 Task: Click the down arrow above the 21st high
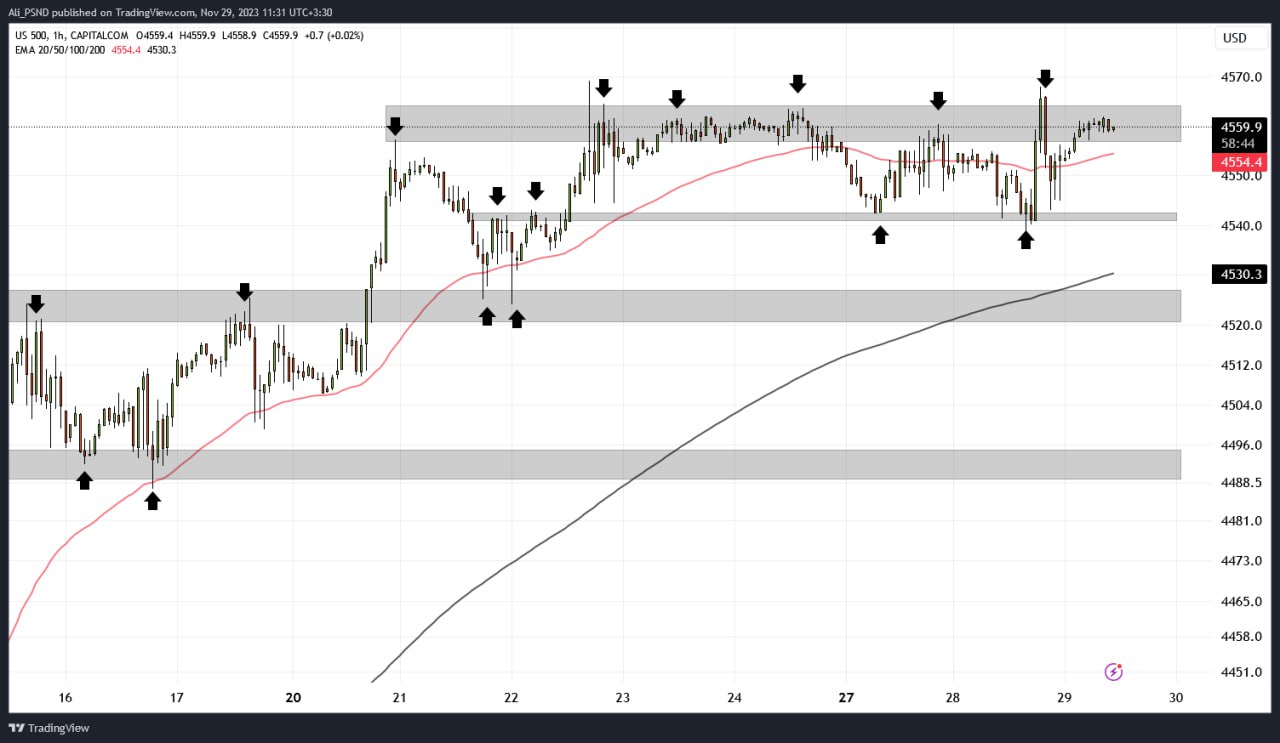pos(395,126)
